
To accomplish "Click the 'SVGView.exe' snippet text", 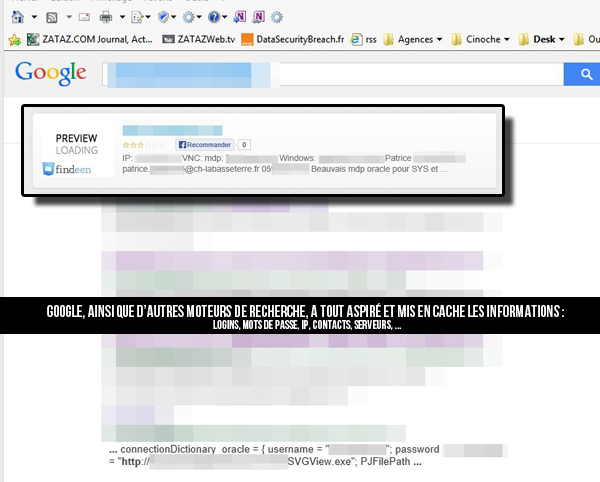I will click(319, 462).
